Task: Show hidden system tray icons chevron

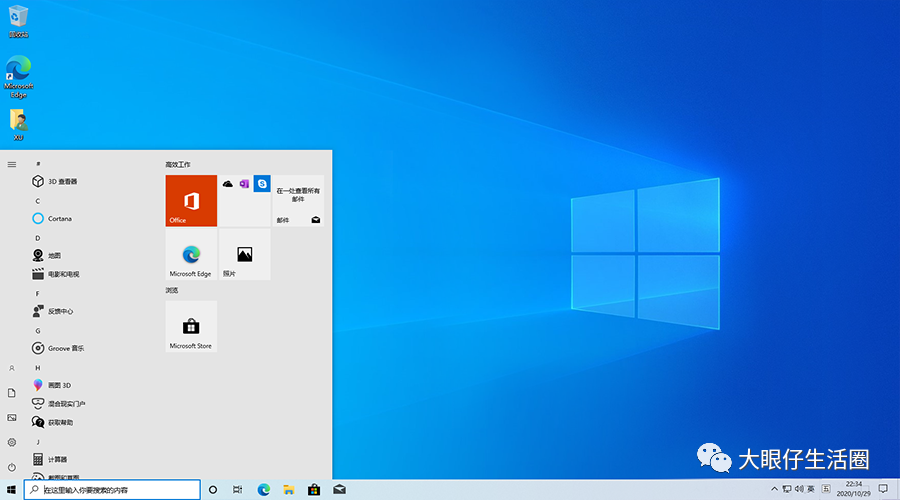Action: (x=774, y=489)
